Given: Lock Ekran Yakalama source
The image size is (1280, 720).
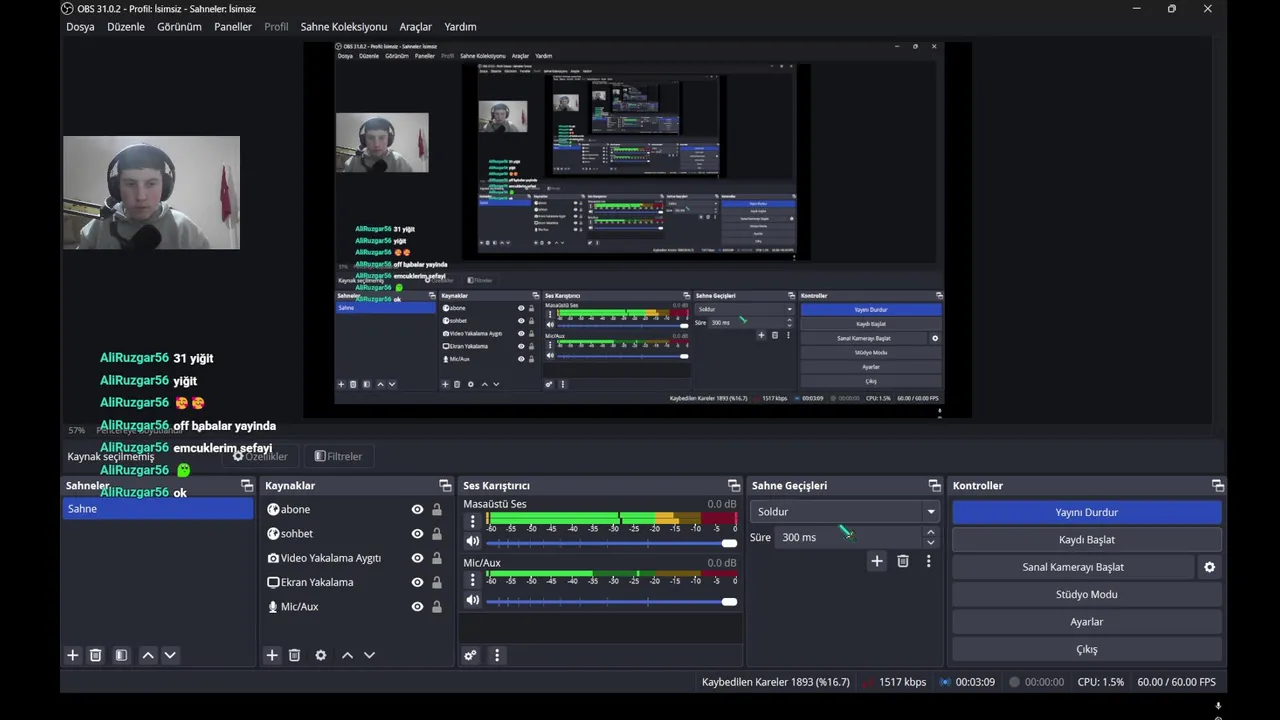Looking at the screenshot, I should pos(437,582).
